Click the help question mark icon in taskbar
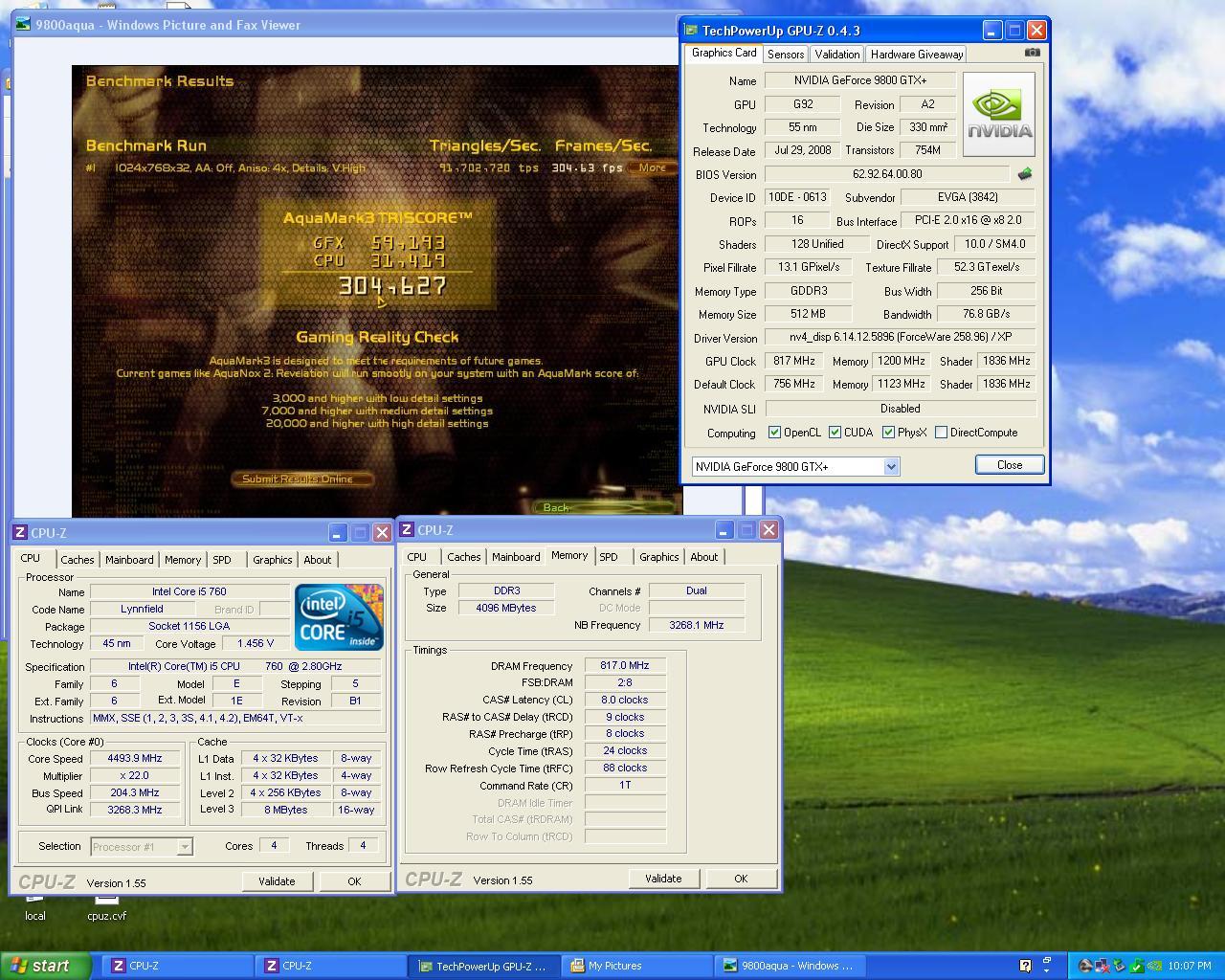The image size is (1225, 980). (x=1025, y=966)
